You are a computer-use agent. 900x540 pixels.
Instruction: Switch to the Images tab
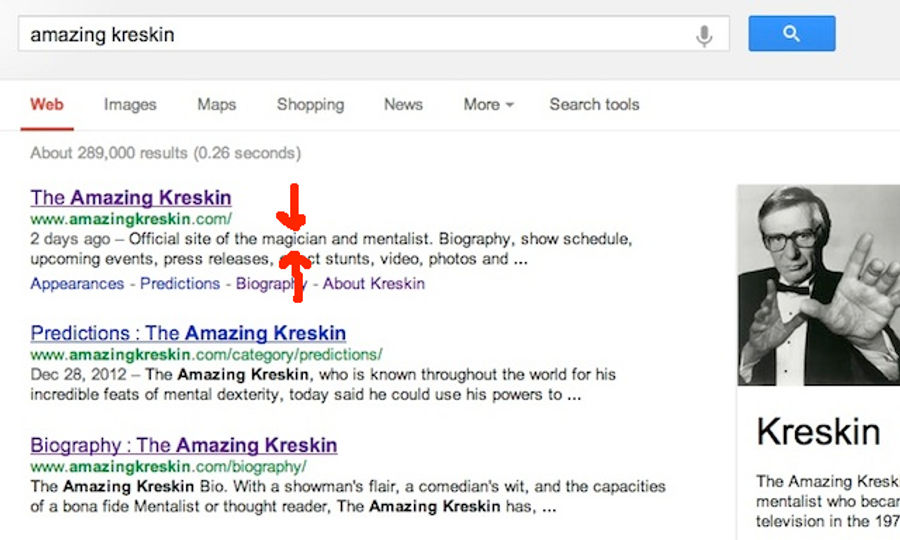pos(130,104)
